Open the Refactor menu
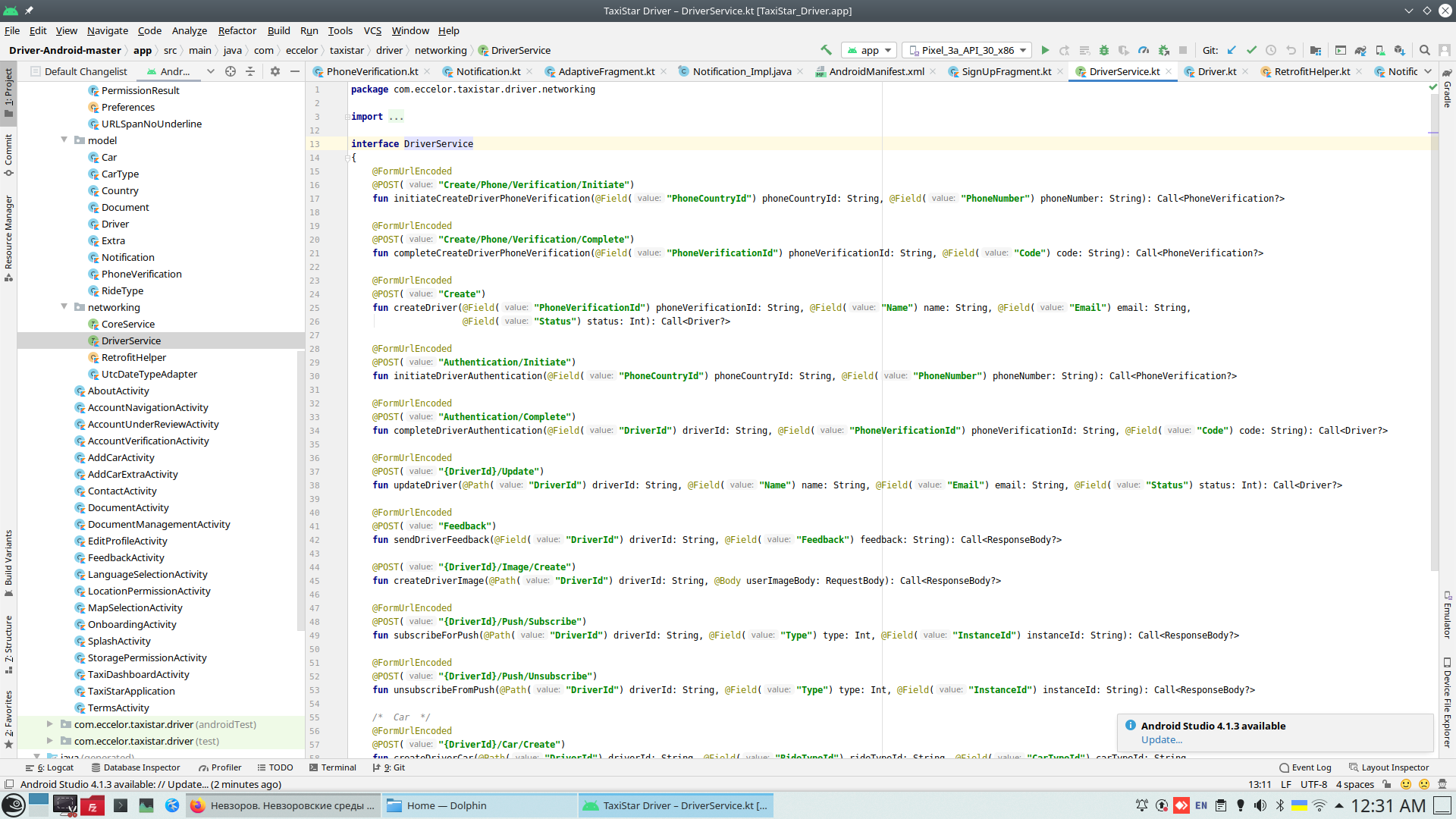 pos(237,30)
